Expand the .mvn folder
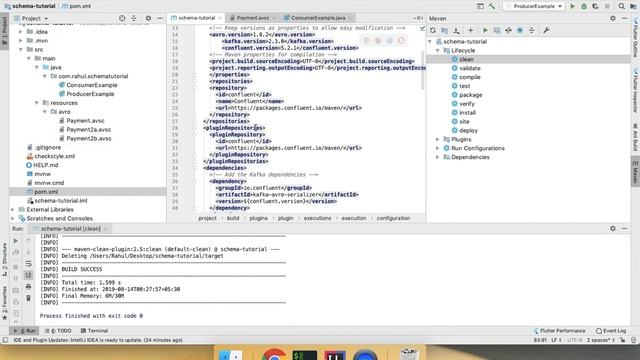640x360 pixels. (21, 40)
